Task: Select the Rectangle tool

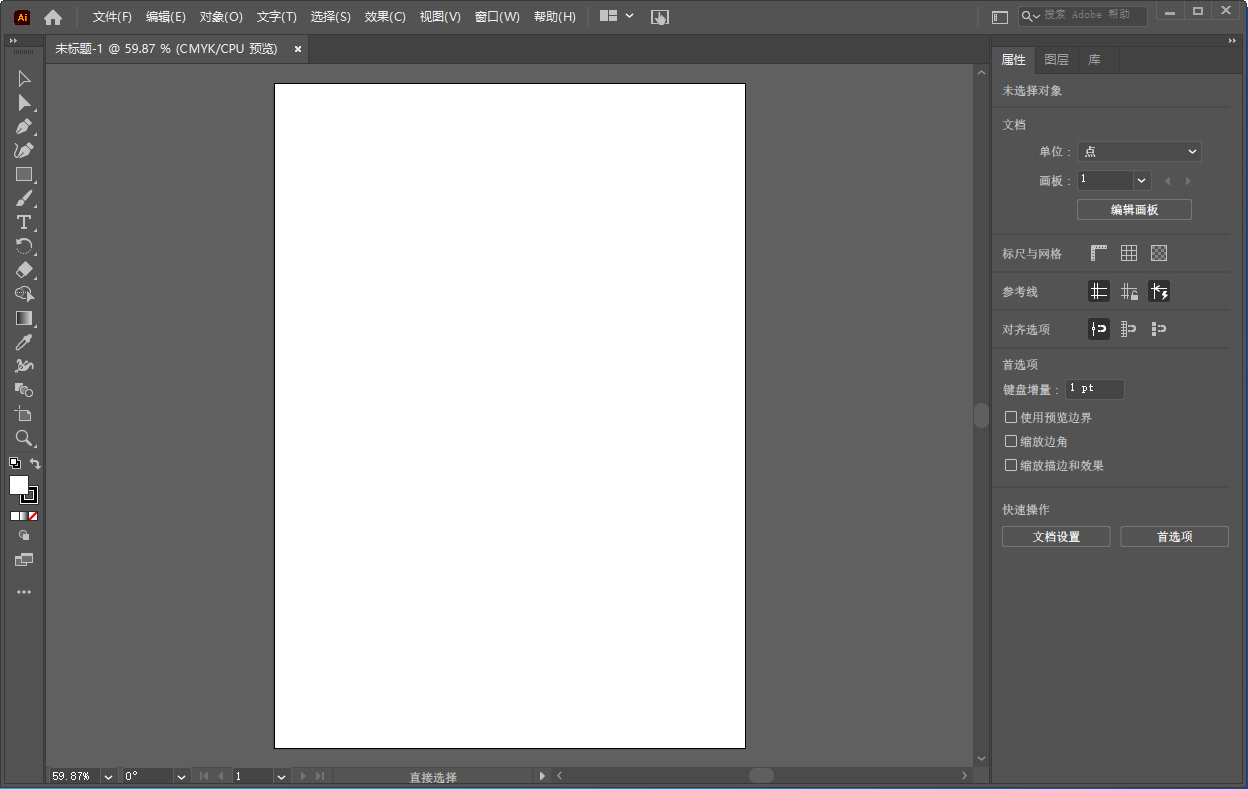Action: [22, 174]
